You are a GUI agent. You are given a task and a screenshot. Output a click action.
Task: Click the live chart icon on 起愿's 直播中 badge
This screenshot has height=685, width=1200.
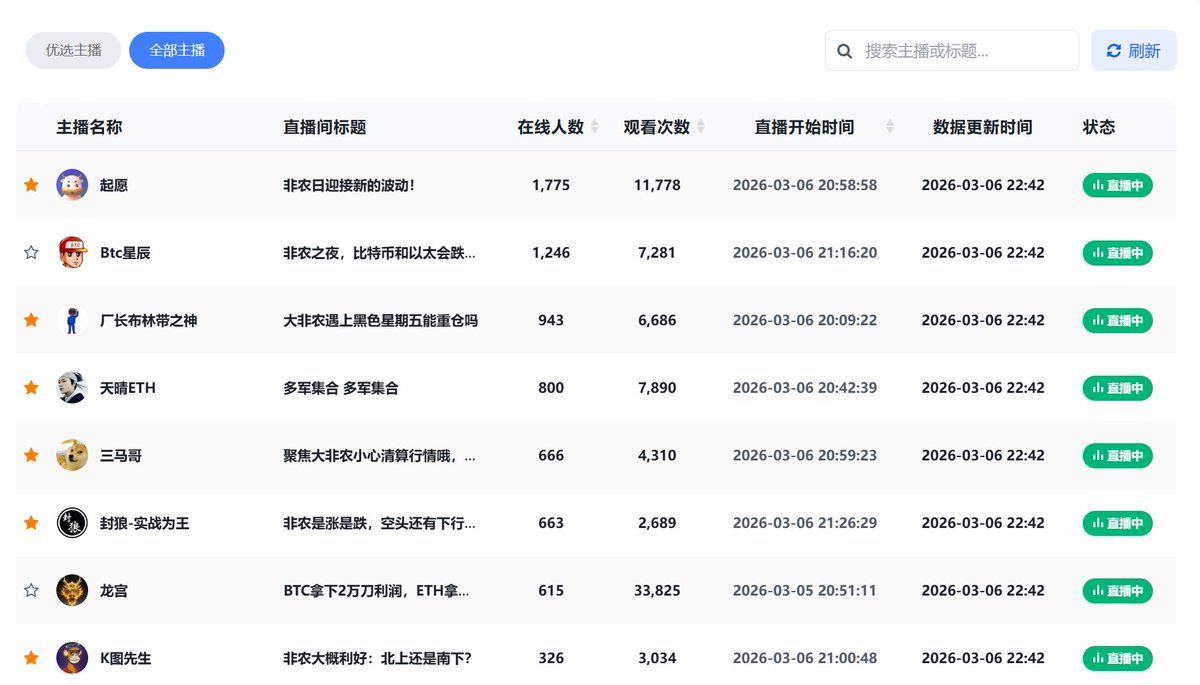point(1098,185)
